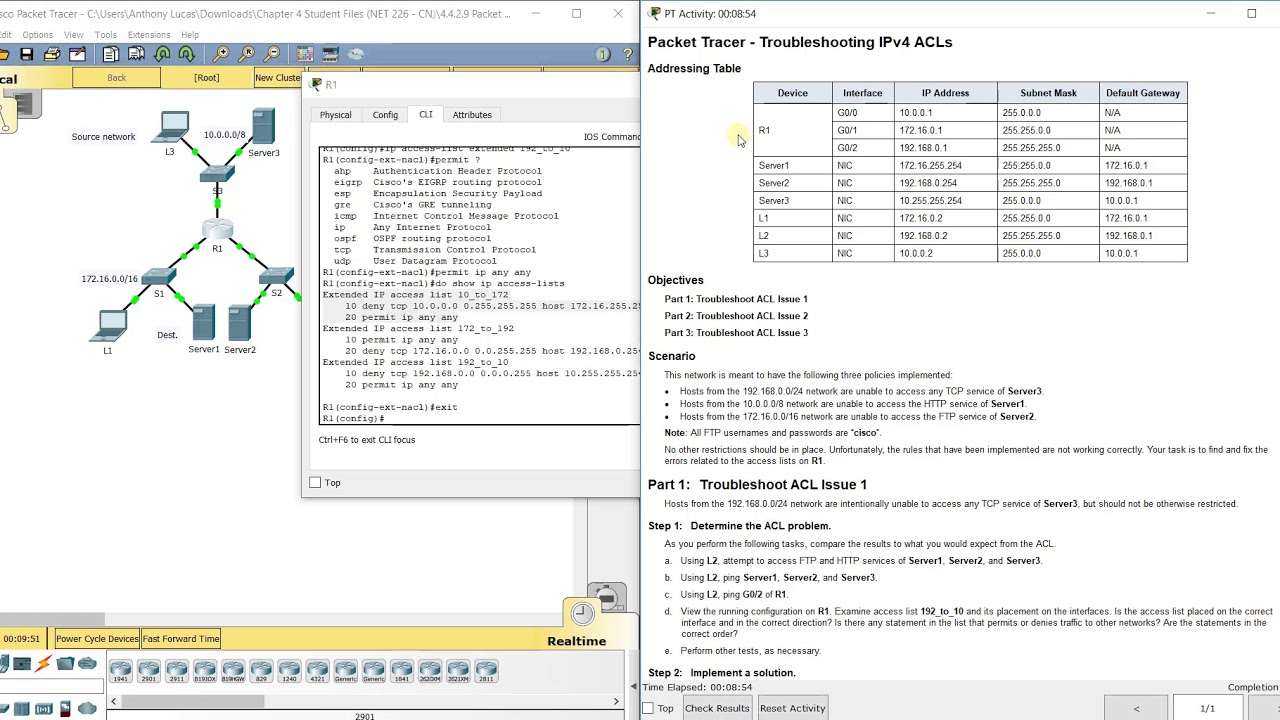
Task: Pick the 1841 router from device list
Action: [402, 670]
